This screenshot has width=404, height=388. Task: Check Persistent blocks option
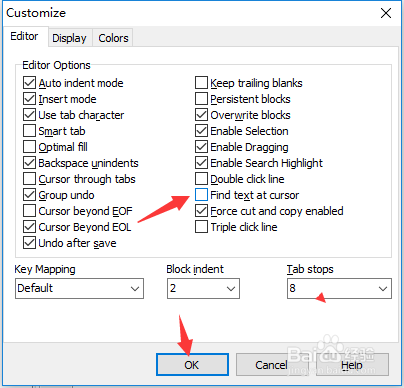point(201,99)
